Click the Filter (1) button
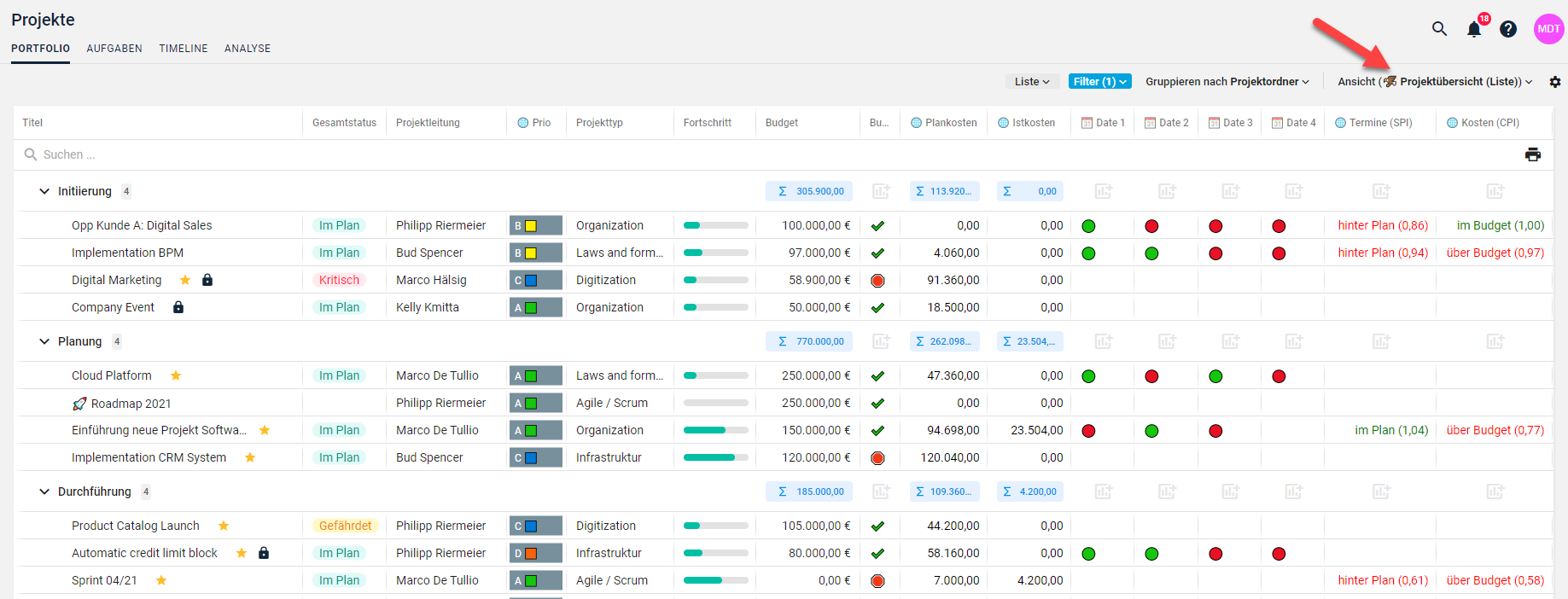1568x599 pixels. click(1099, 82)
